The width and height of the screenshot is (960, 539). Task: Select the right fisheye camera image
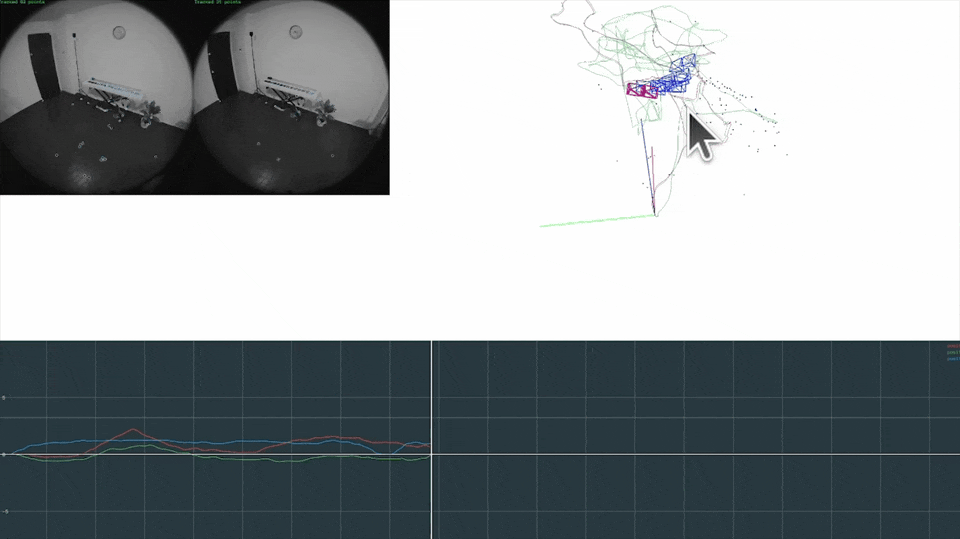[x=291, y=97]
